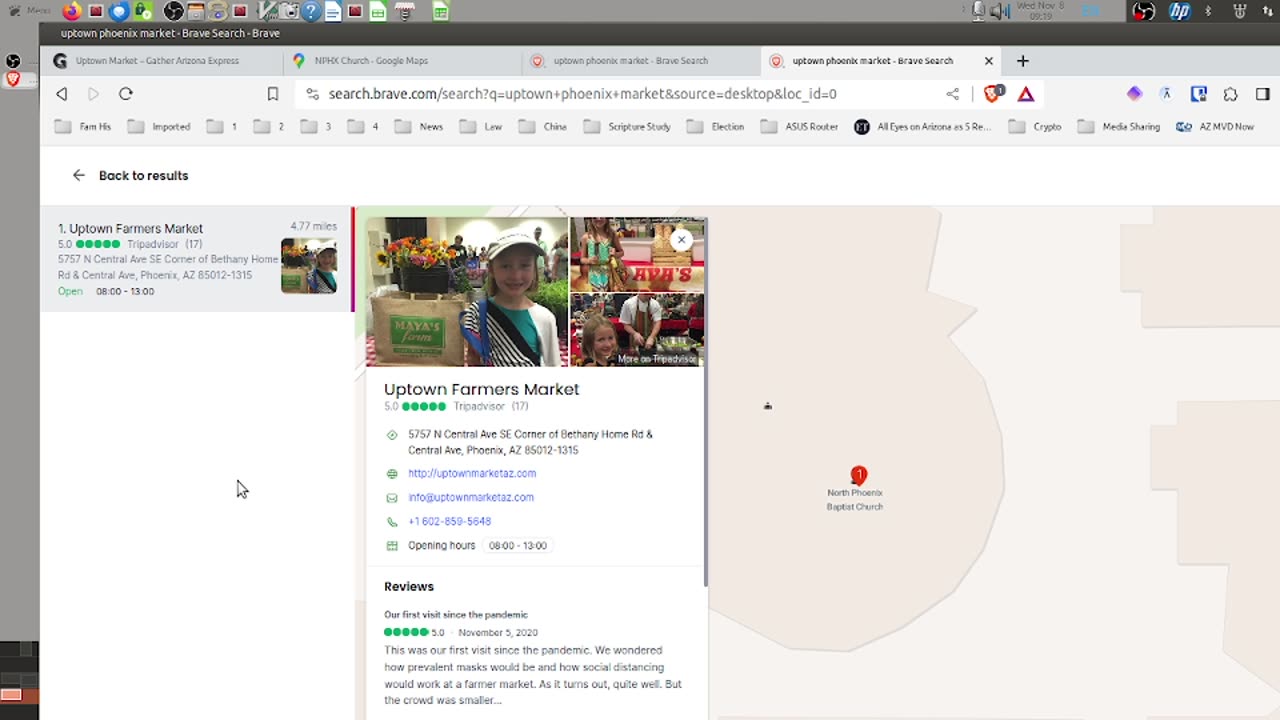
Task: Open the OBS tray indicator icon
Action: tap(1144, 11)
